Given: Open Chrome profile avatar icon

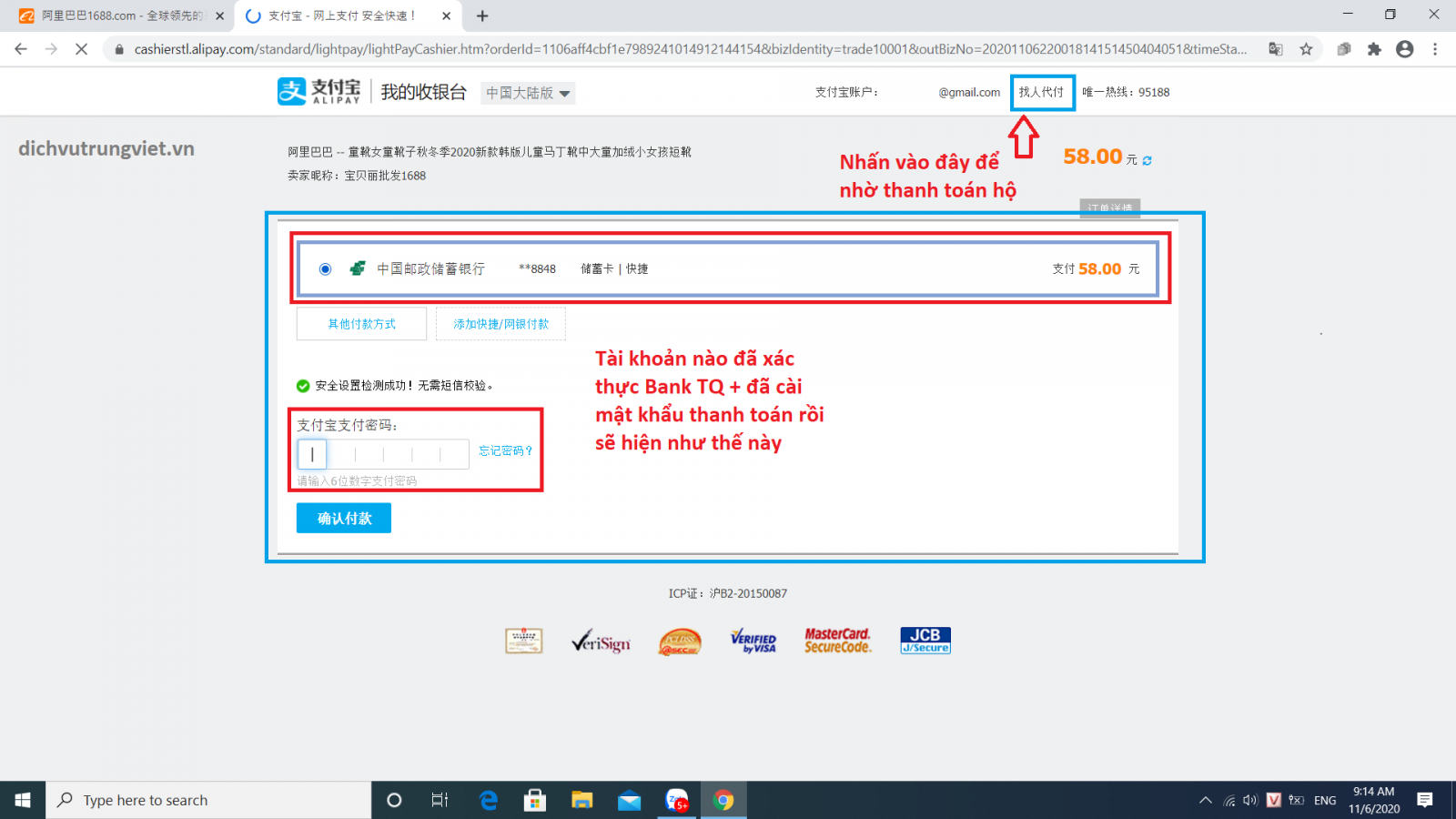Looking at the screenshot, I should [x=1405, y=49].
